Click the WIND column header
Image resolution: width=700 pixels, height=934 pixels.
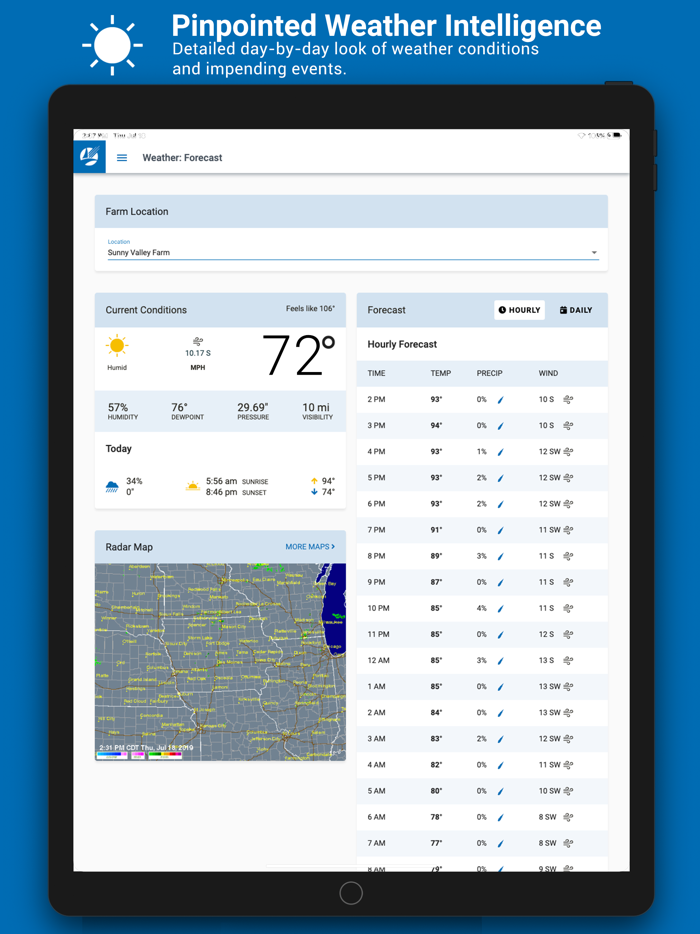pos(548,373)
